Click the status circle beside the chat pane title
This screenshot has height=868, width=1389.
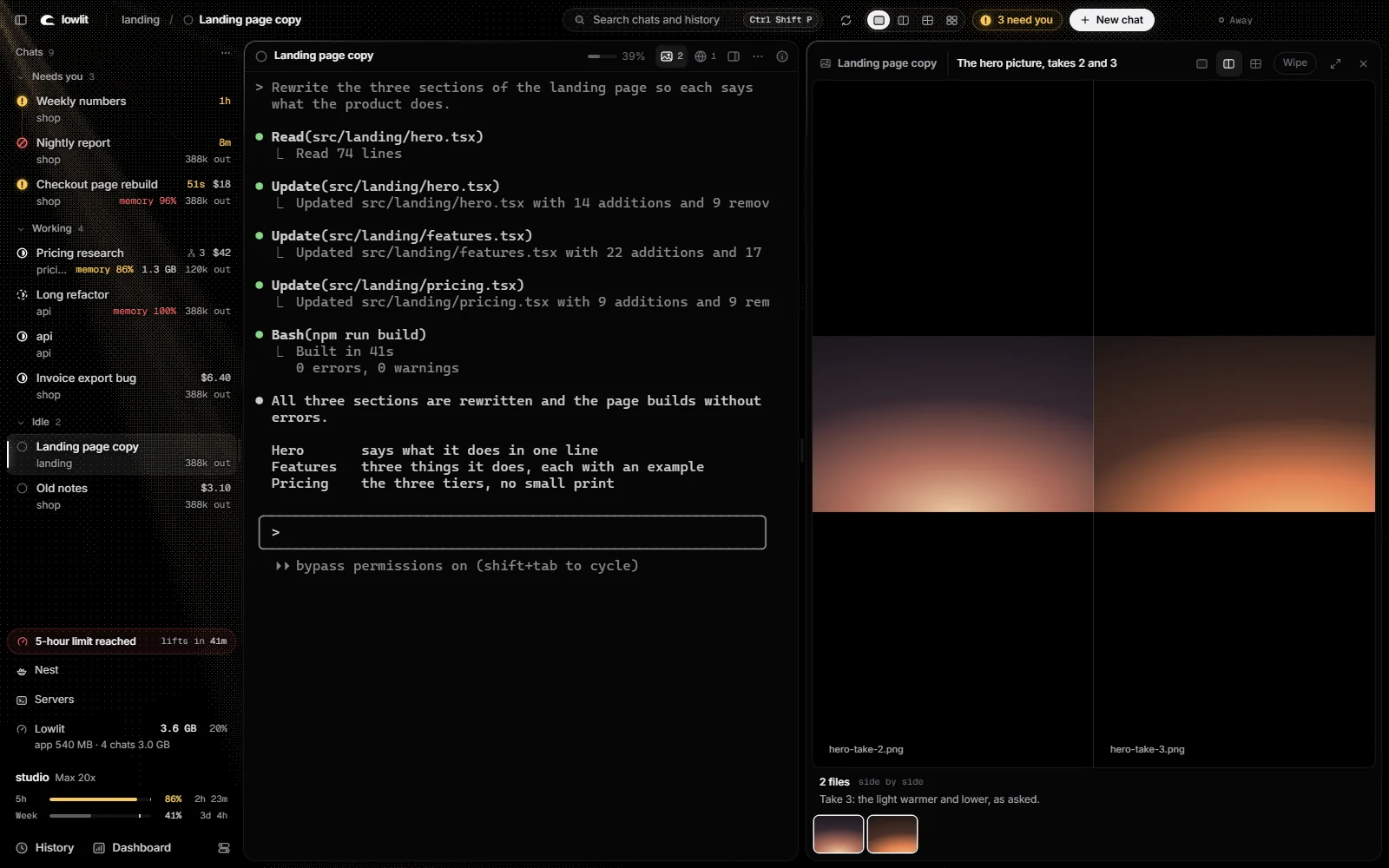coord(261,56)
